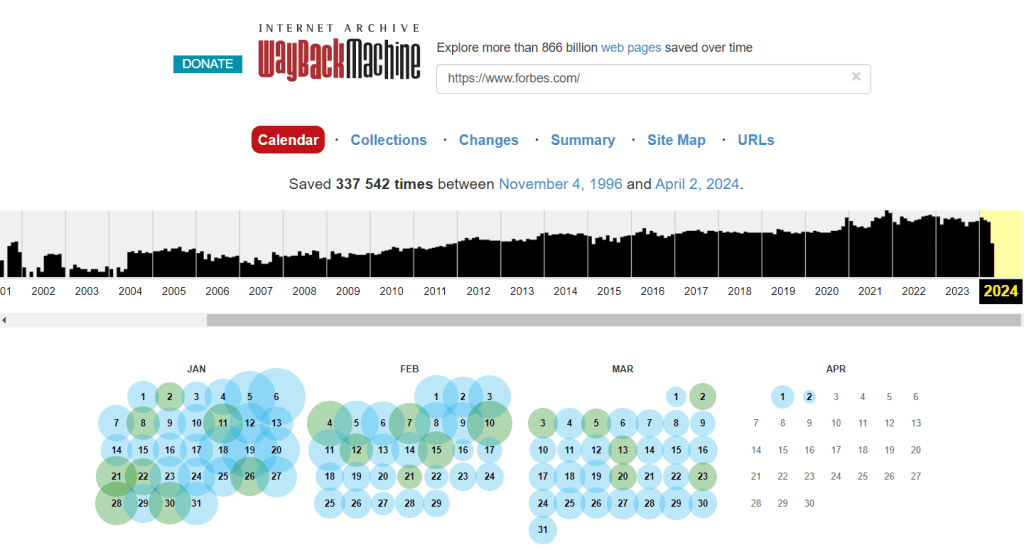Click the DONATE button
This screenshot has width=1024, height=550.
point(208,64)
